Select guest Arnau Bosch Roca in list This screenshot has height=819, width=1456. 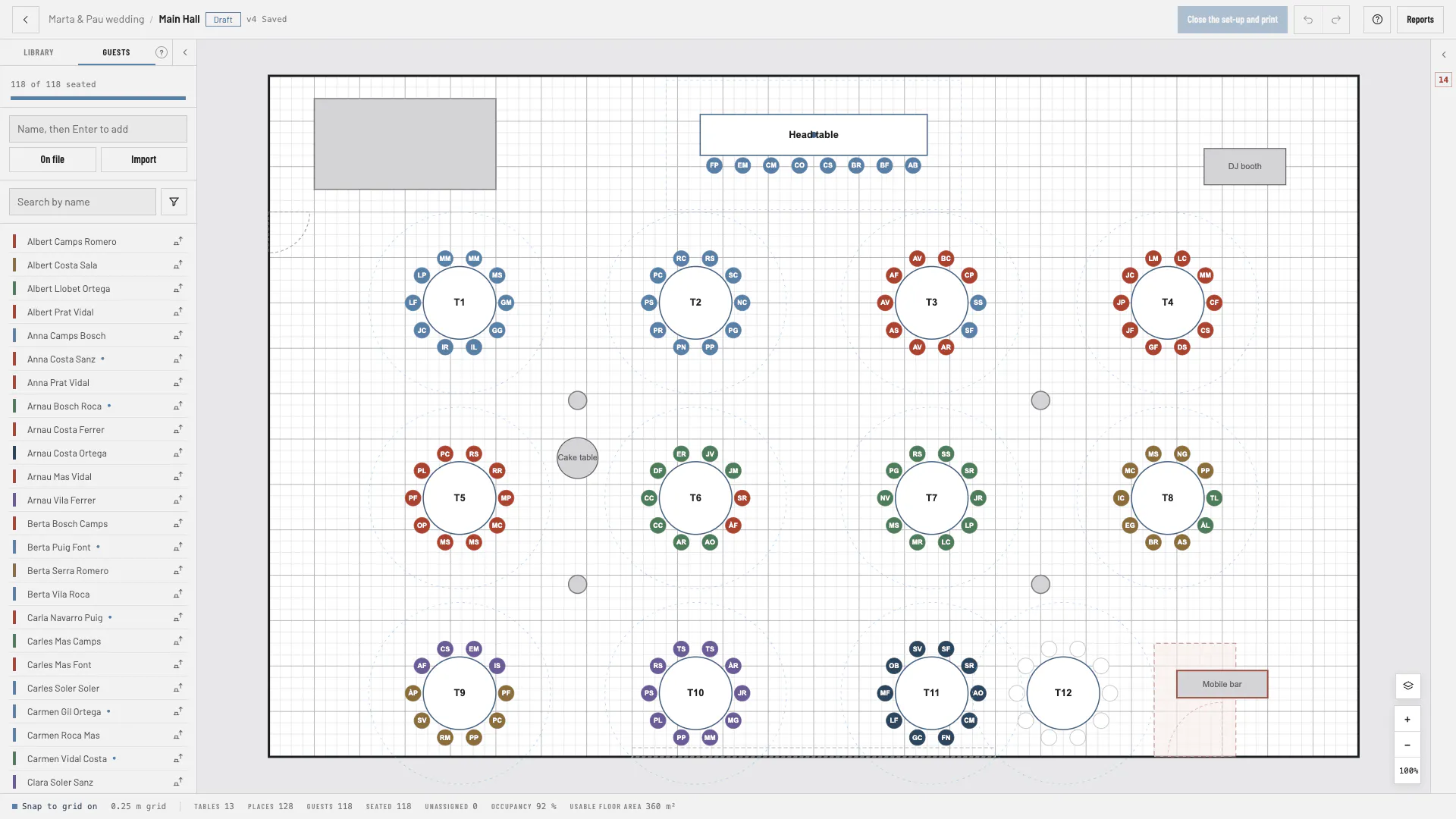[98, 406]
